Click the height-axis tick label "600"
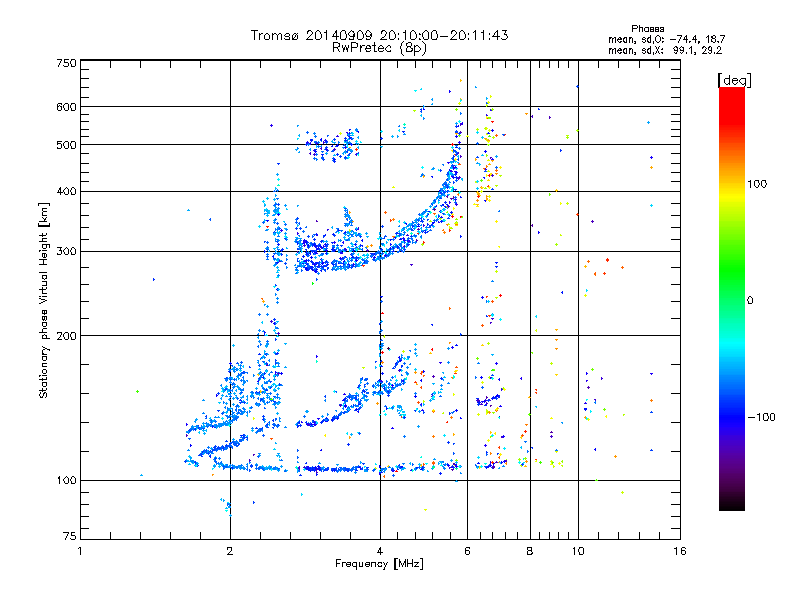The image size is (800, 600). tap(66, 107)
